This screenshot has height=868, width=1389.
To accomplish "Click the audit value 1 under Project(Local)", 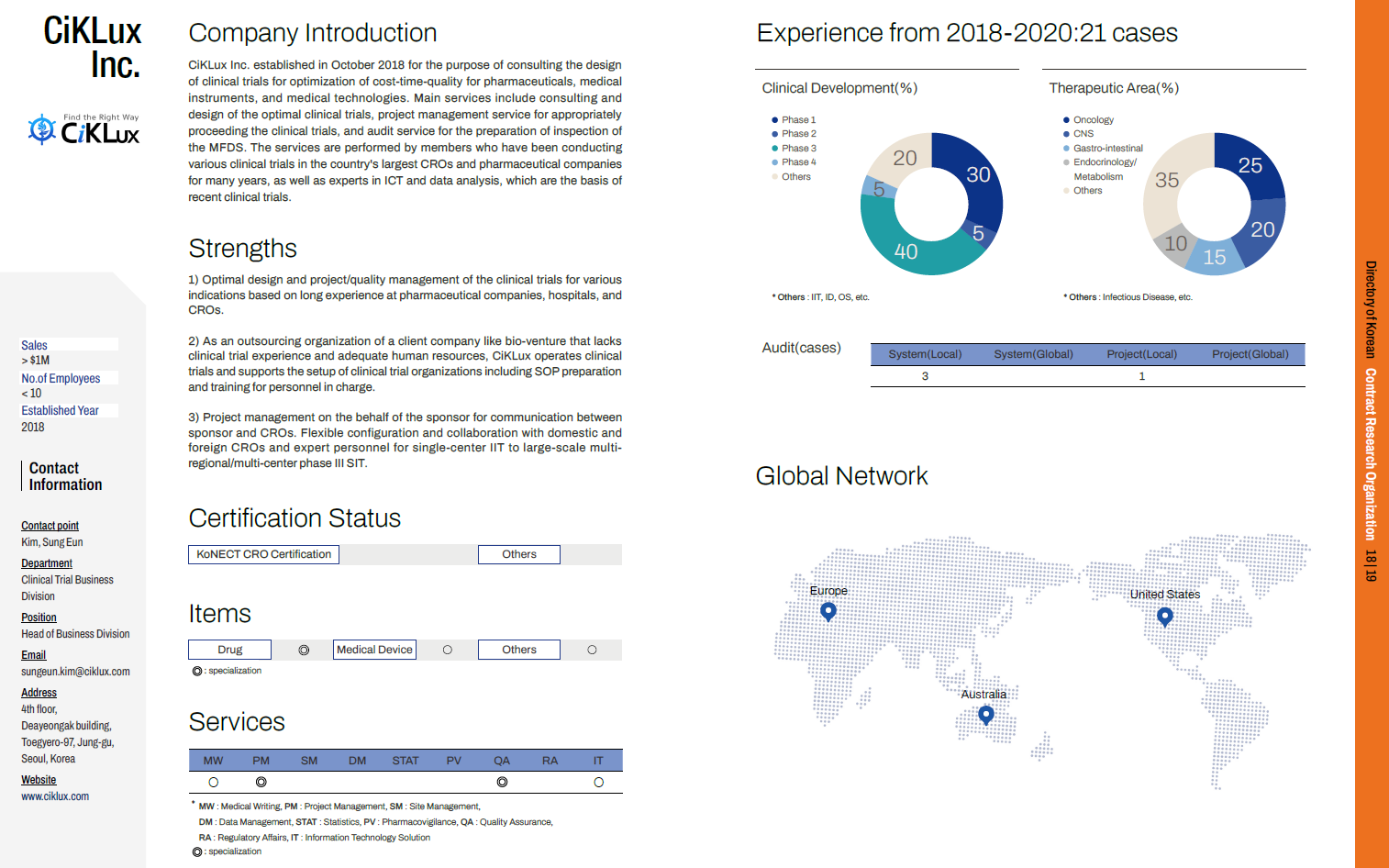I will (1141, 376).
